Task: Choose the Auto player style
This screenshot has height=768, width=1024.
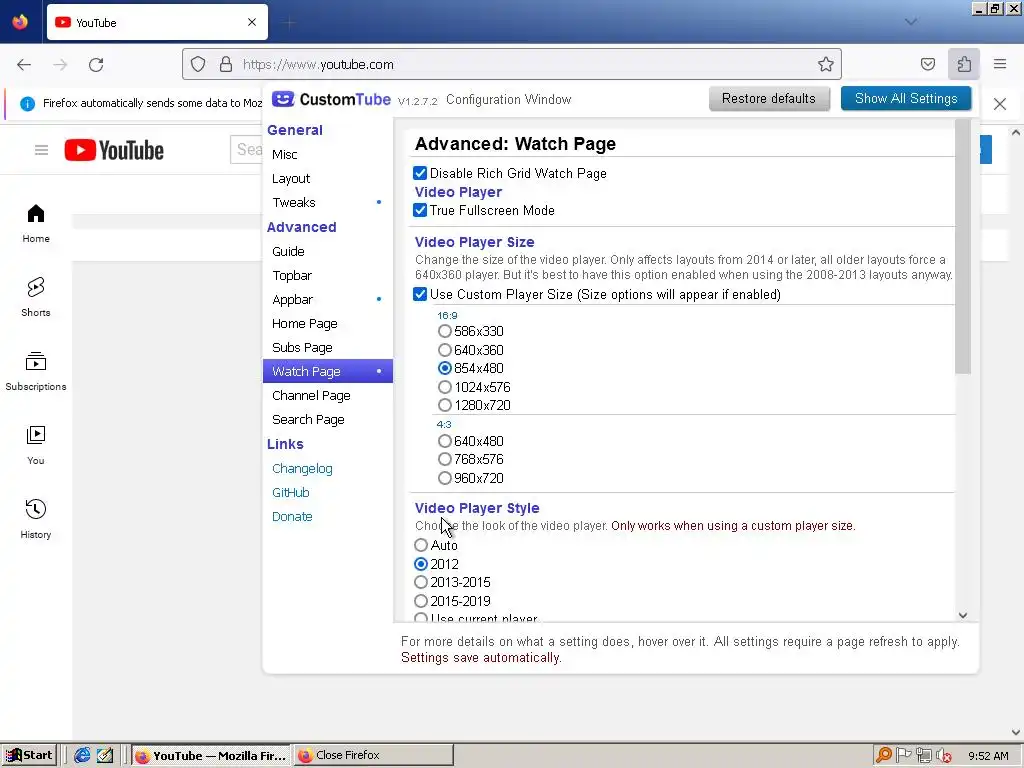Action: tap(421, 545)
